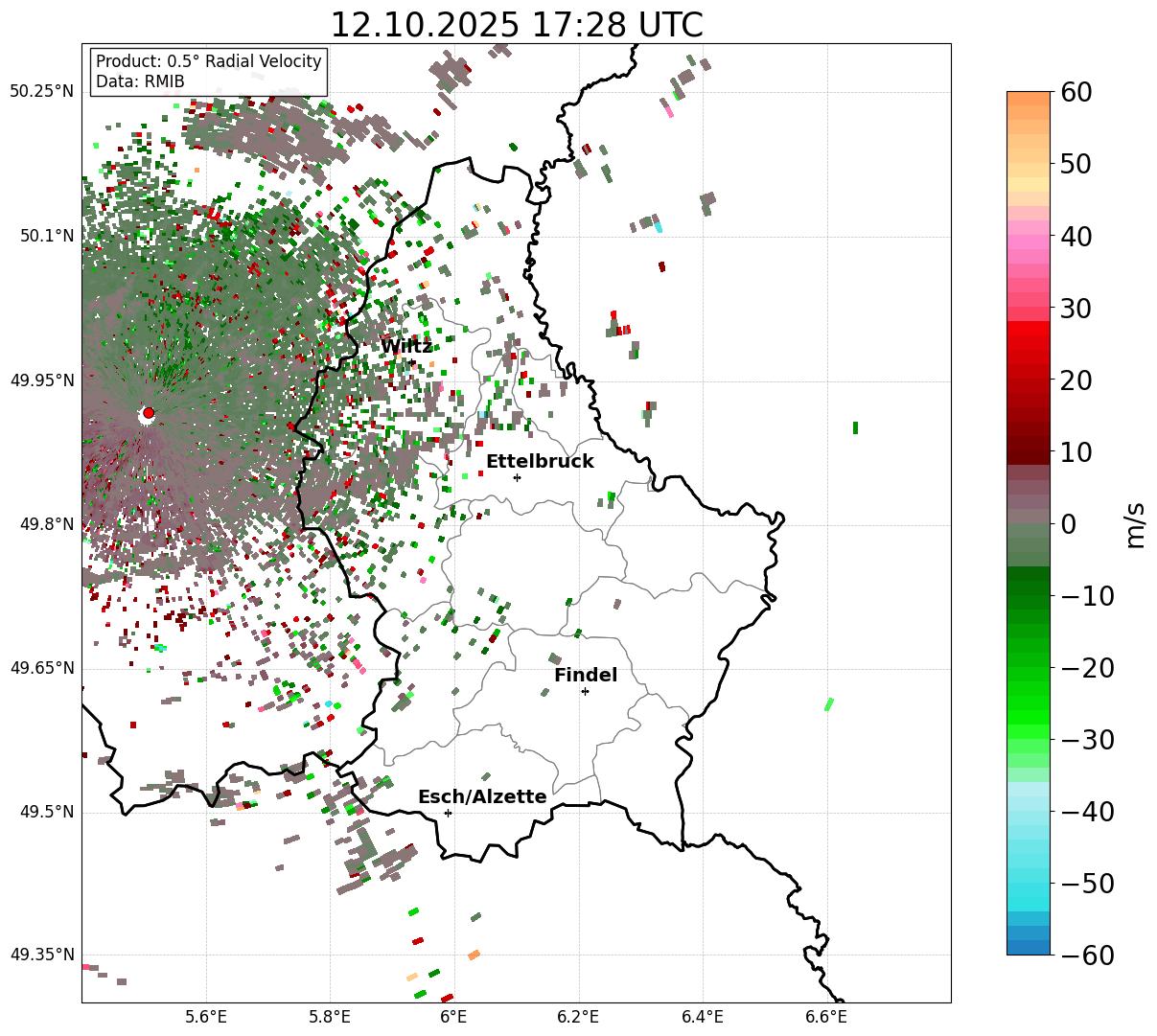
Task: Click the colorbar tick label −10
Action: point(1087,595)
